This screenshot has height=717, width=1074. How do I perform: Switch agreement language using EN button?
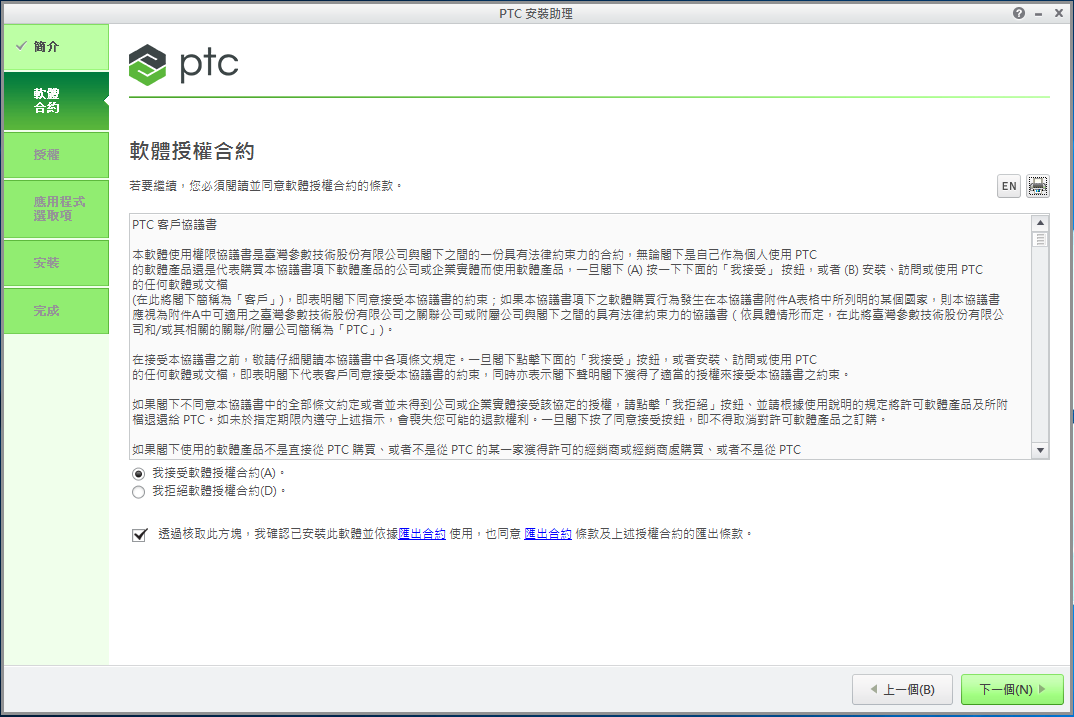(x=1009, y=186)
